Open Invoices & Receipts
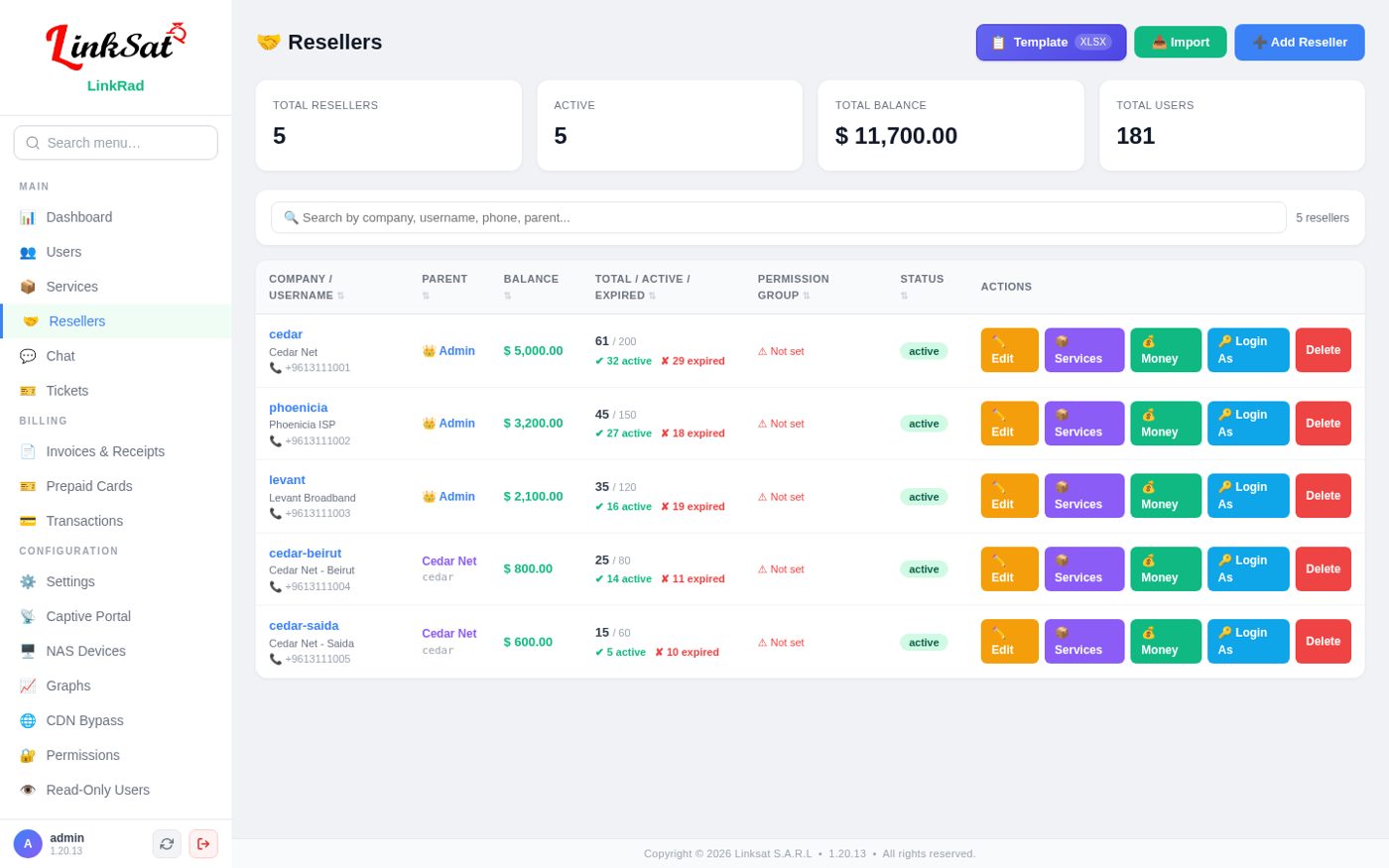Screen dimensions: 1389x868 pos(116,451)
